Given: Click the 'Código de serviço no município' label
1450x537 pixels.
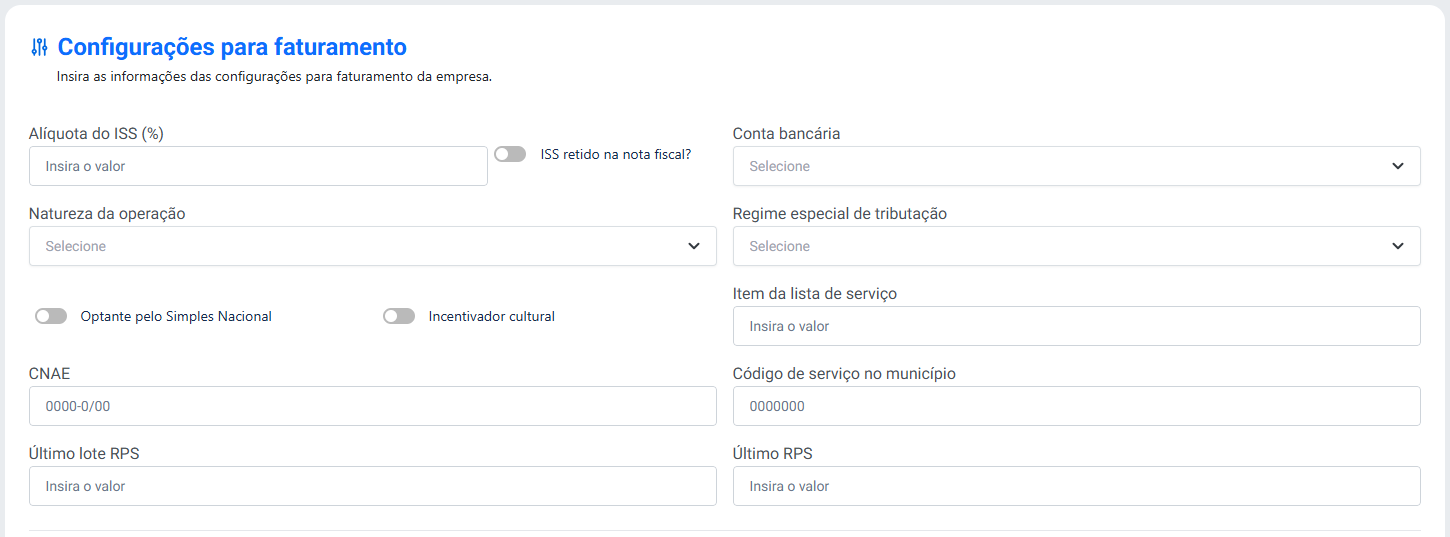Looking at the screenshot, I should 844,373.
